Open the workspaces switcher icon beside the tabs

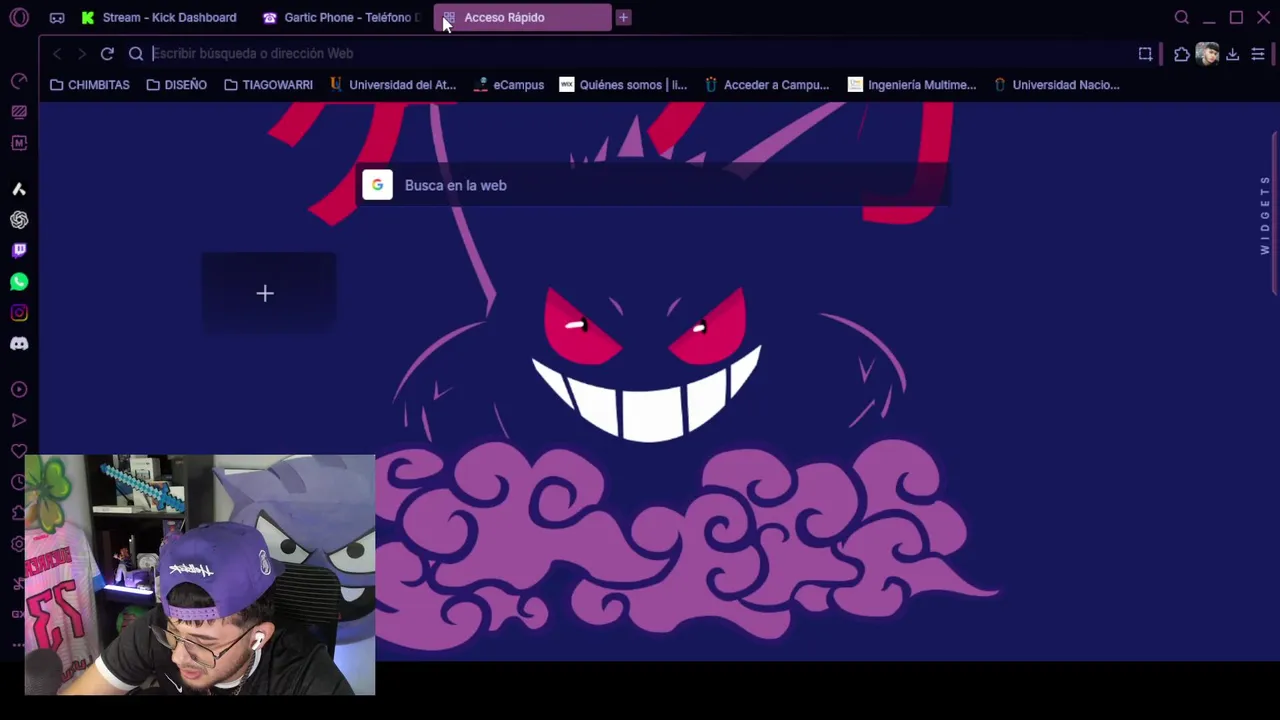pyautogui.click(x=57, y=18)
